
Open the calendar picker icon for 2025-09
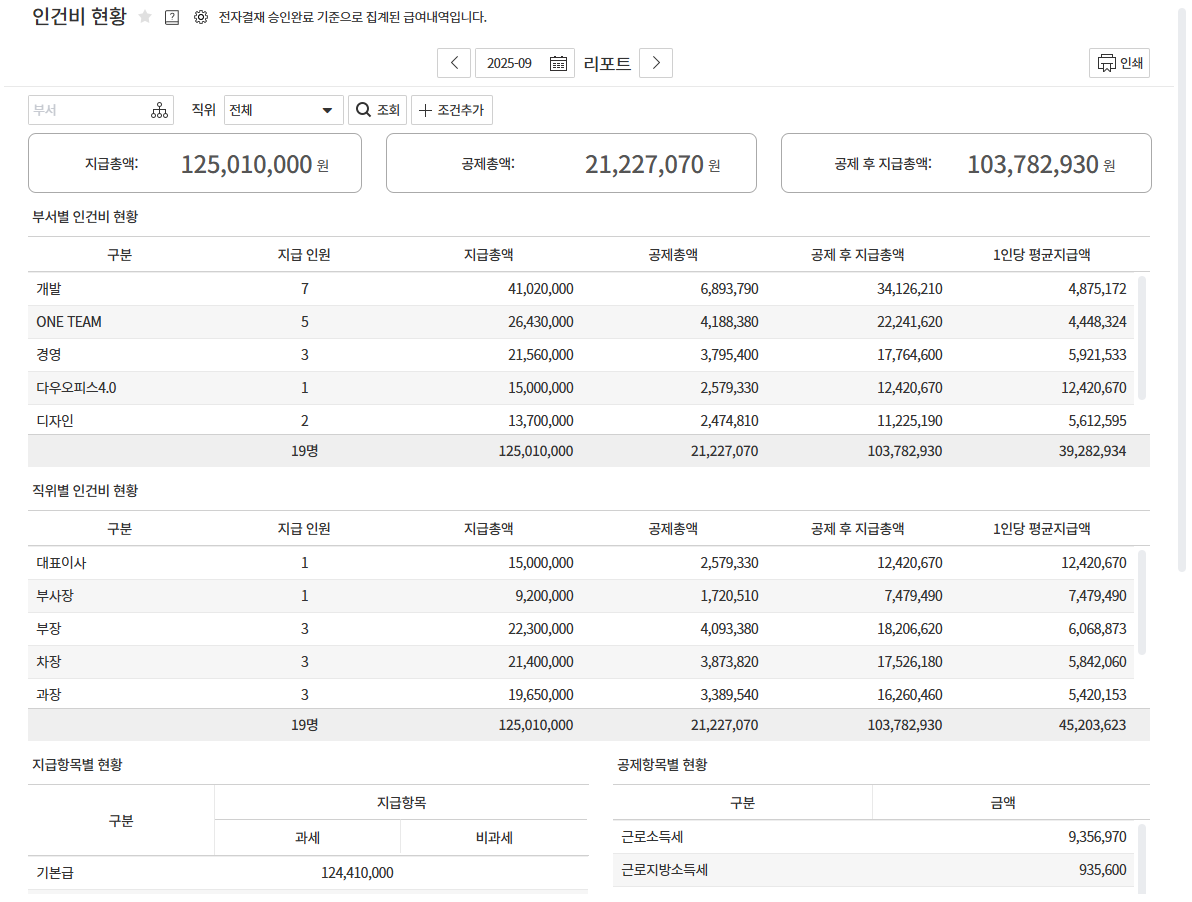point(558,63)
